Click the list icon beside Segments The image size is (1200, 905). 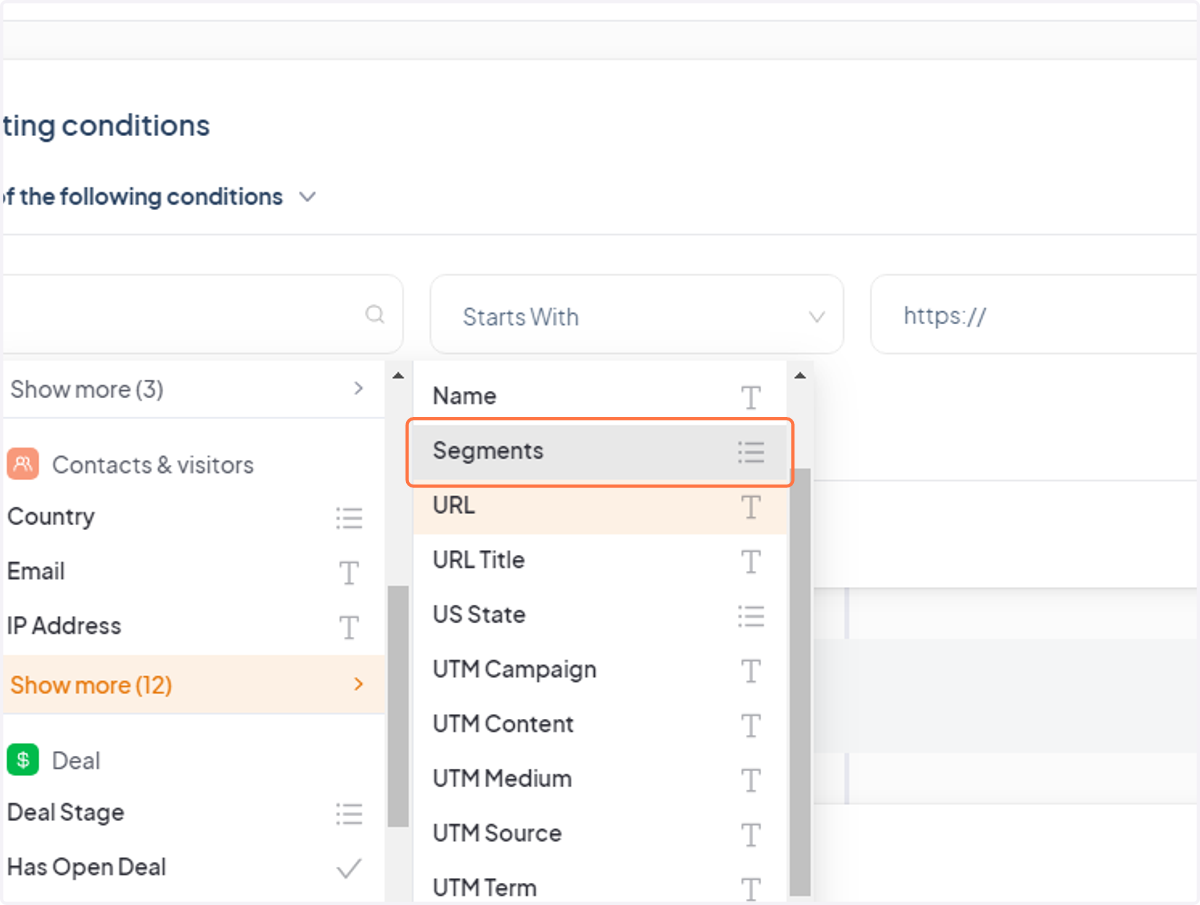tap(751, 452)
